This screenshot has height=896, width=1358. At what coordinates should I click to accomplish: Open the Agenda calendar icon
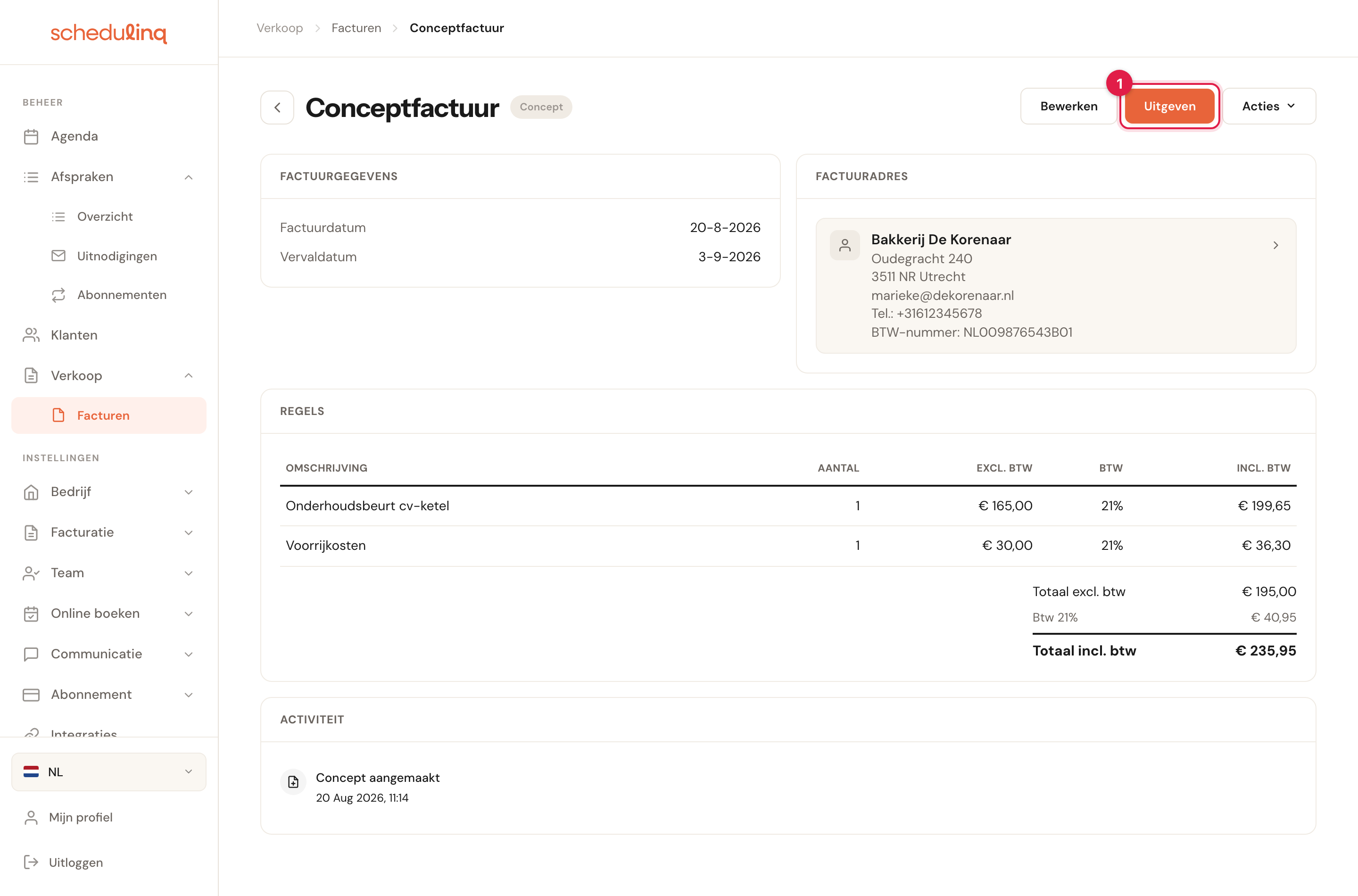point(32,137)
